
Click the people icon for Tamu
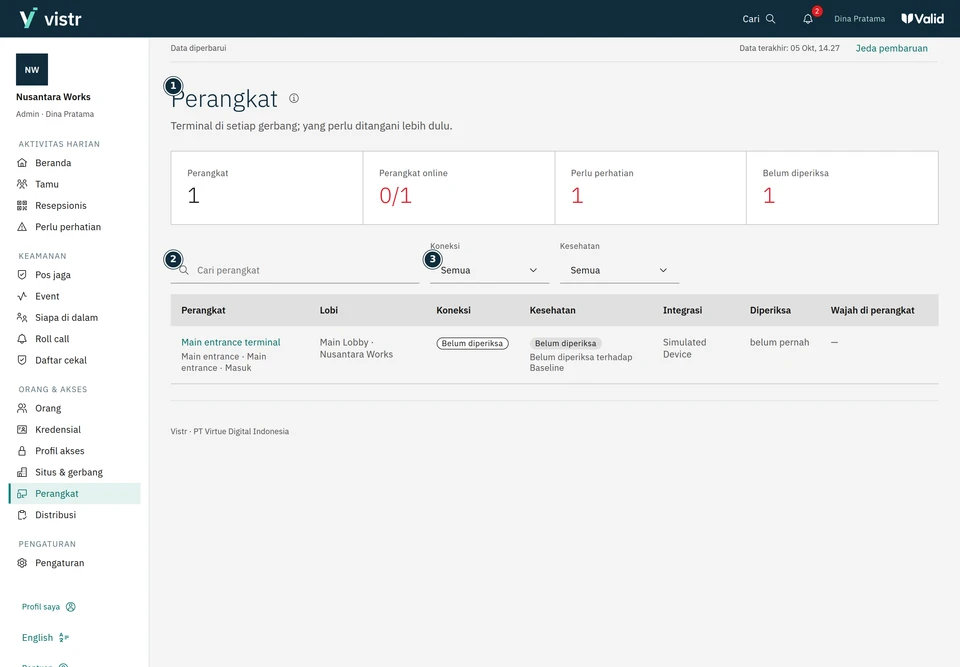pos(22,184)
